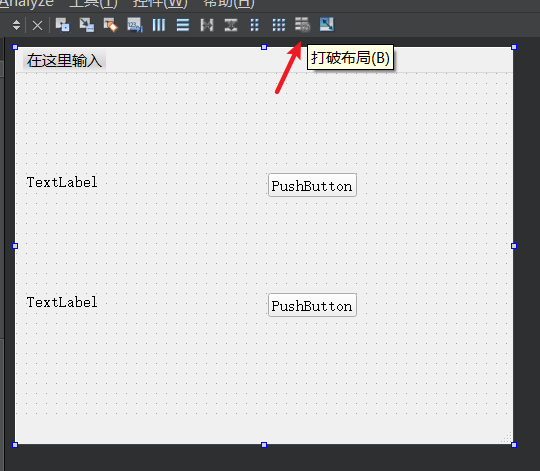
Task: Select the Edit Widgets mode icon
Action: pos(63,25)
